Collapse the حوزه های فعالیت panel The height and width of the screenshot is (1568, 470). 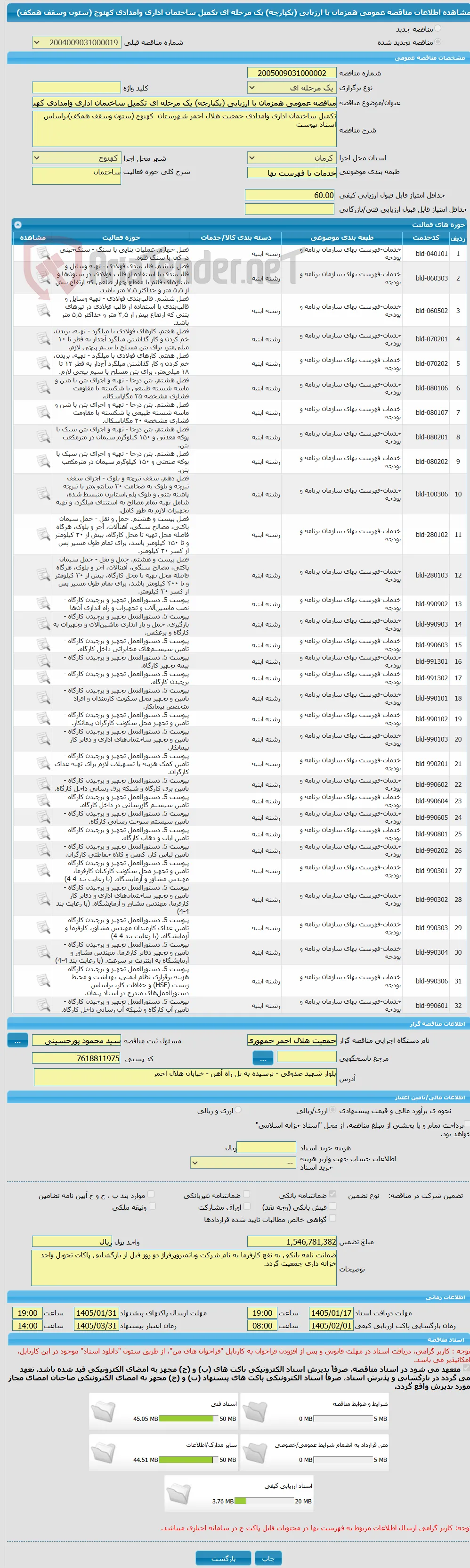17,224
